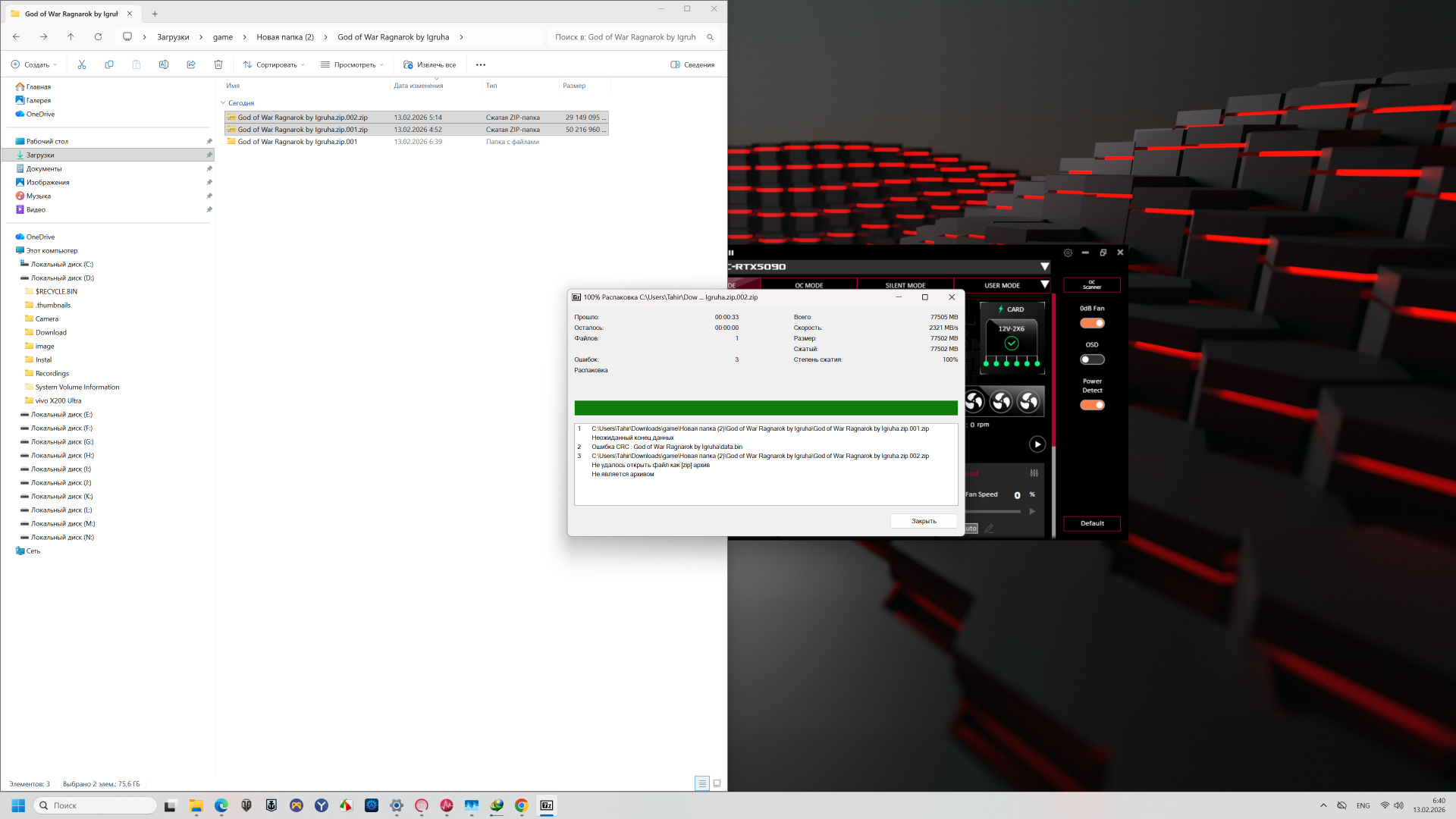Click the Закрыть button in extraction dialog

pyautogui.click(x=923, y=521)
